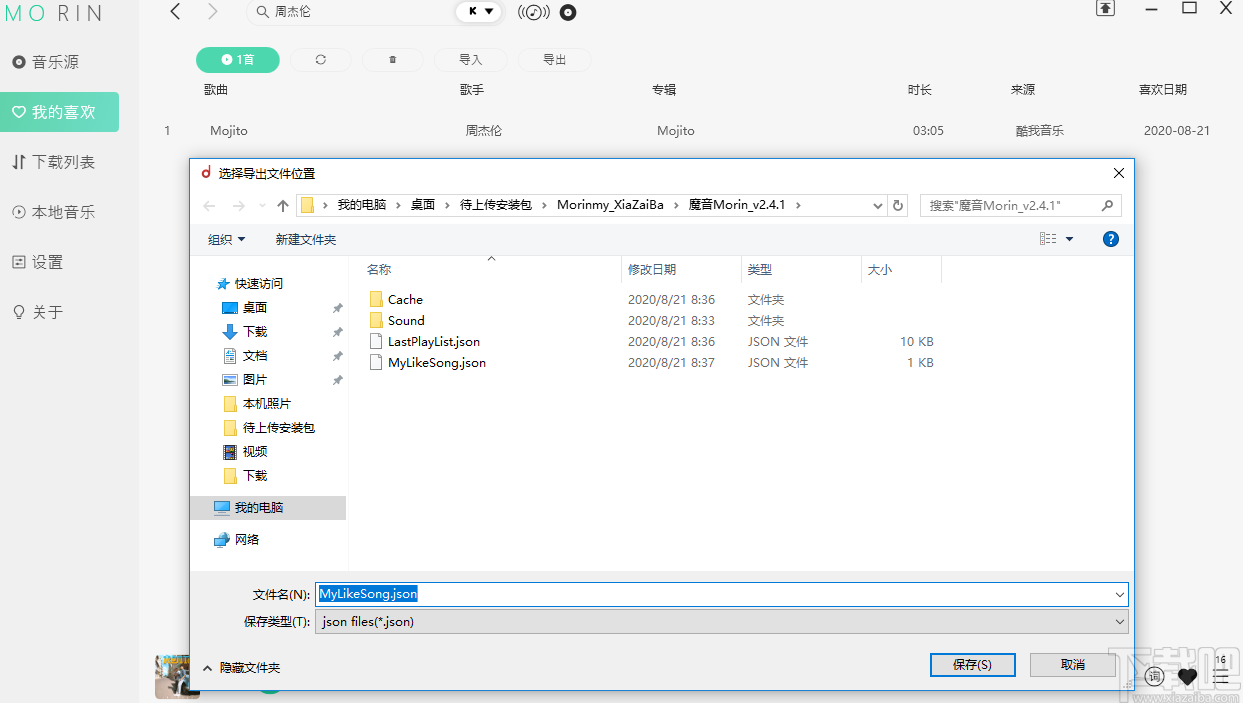The height and width of the screenshot is (703, 1243).
Task: Select 视频 in the navigation tree
Action: point(255,452)
